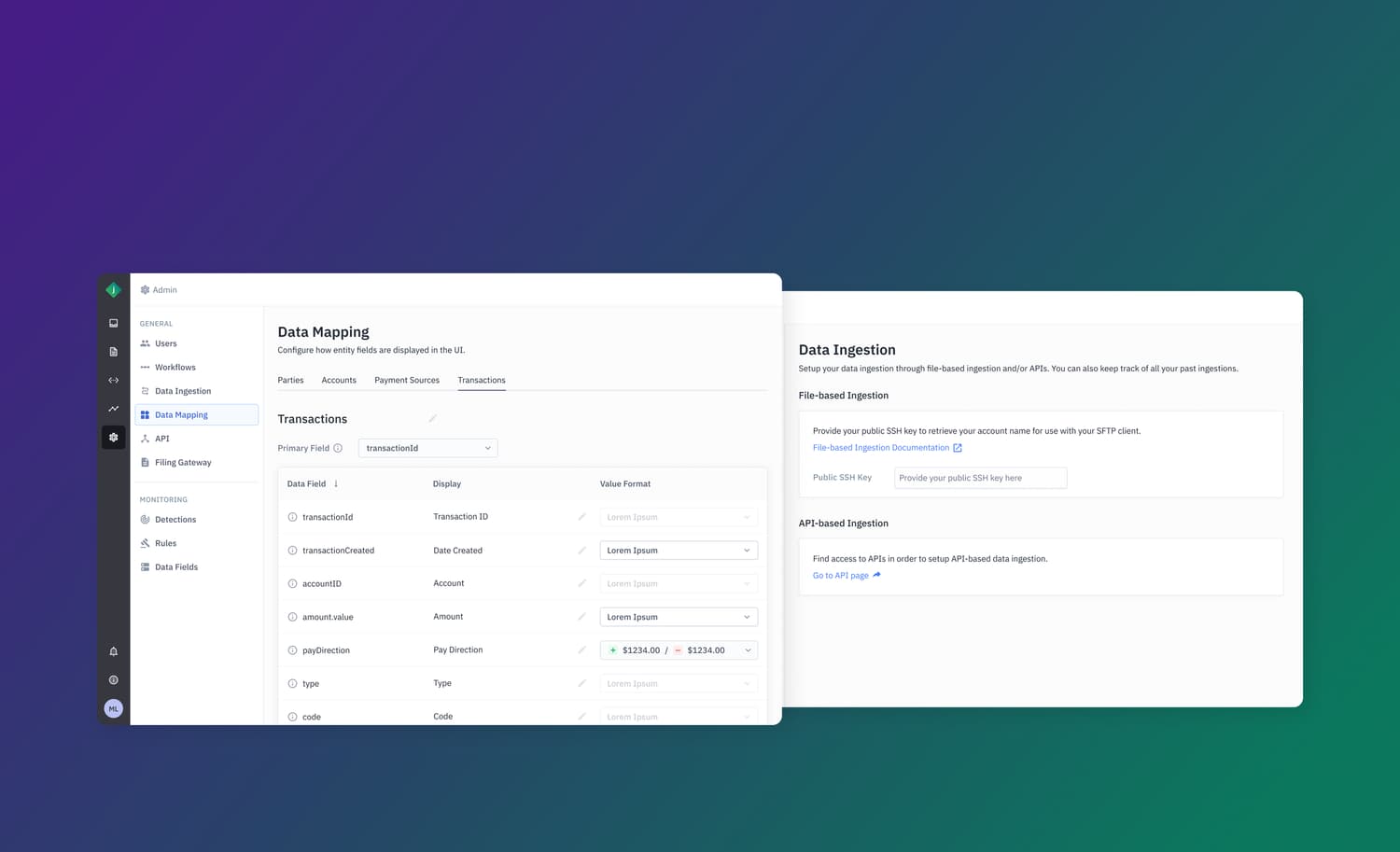Edit display name of Pay Direction

581,649
